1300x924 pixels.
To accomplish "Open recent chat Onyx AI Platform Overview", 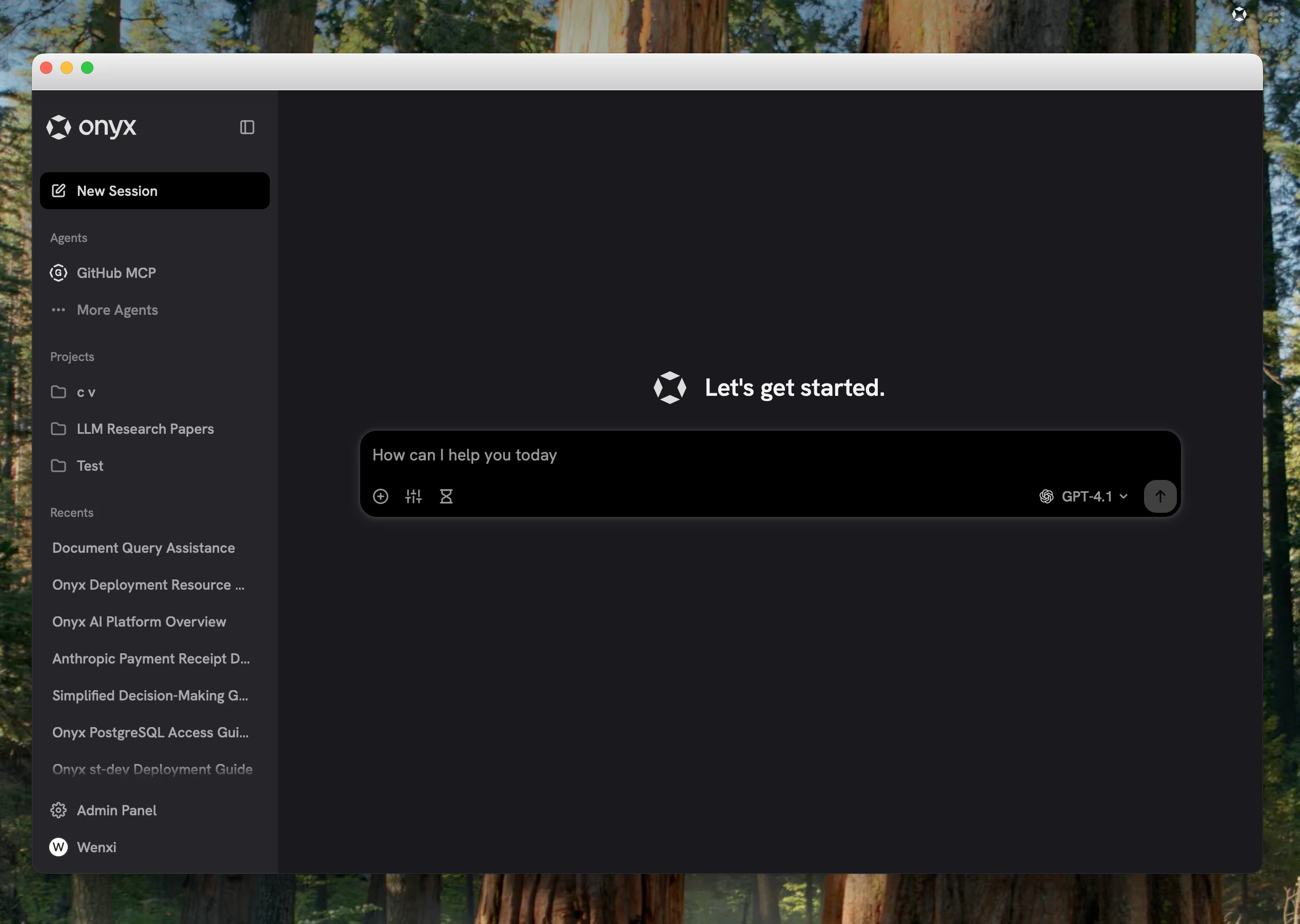I will tap(139, 621).
